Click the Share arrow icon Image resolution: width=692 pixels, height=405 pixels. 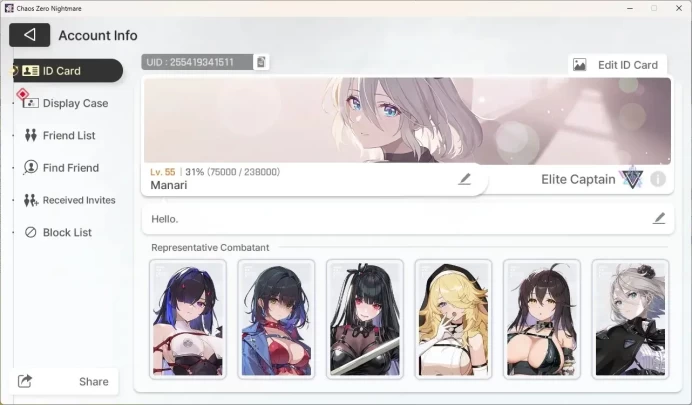(x=25, y=381)
